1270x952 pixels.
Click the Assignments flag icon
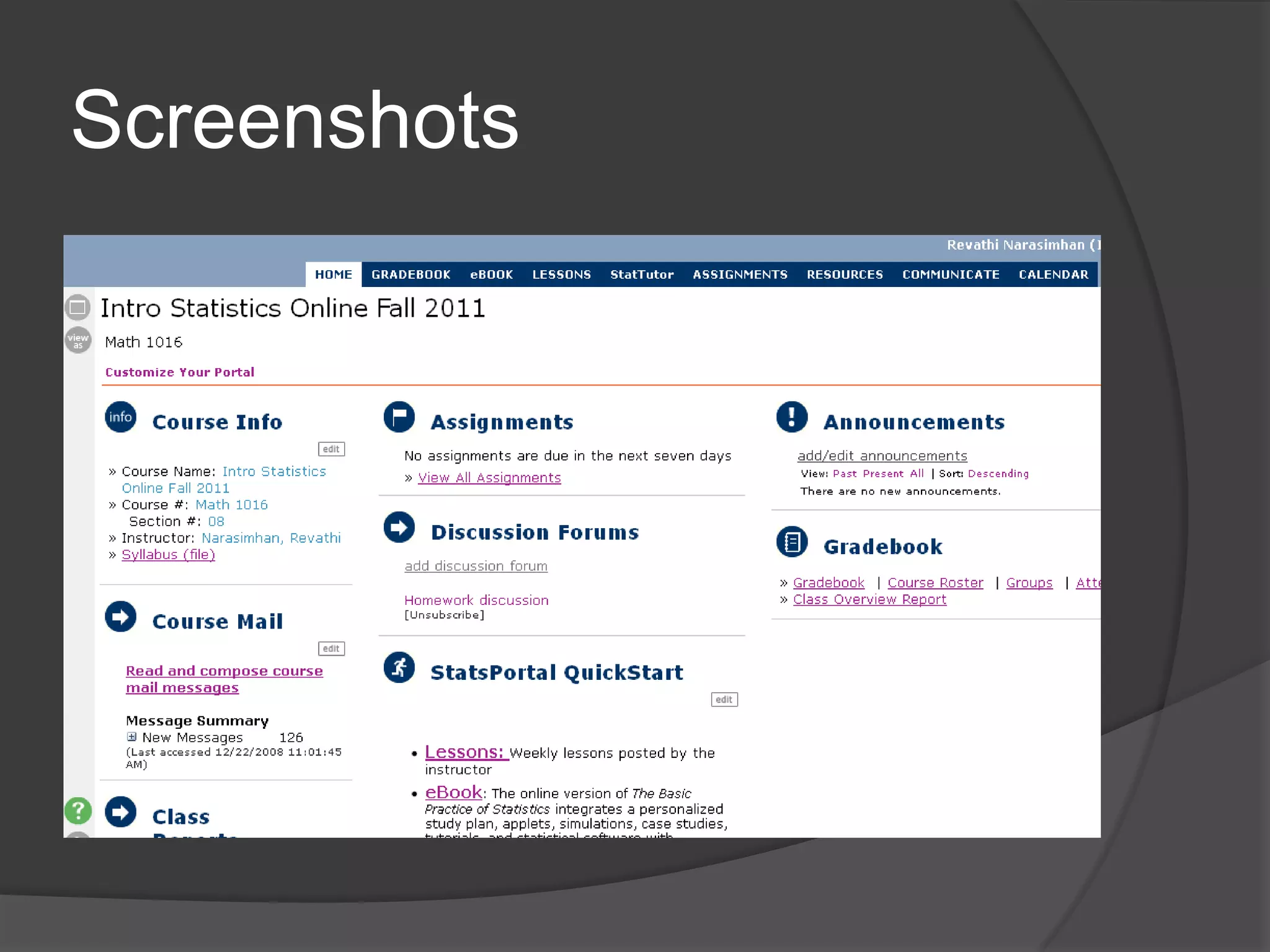click(x=399, y=417)
